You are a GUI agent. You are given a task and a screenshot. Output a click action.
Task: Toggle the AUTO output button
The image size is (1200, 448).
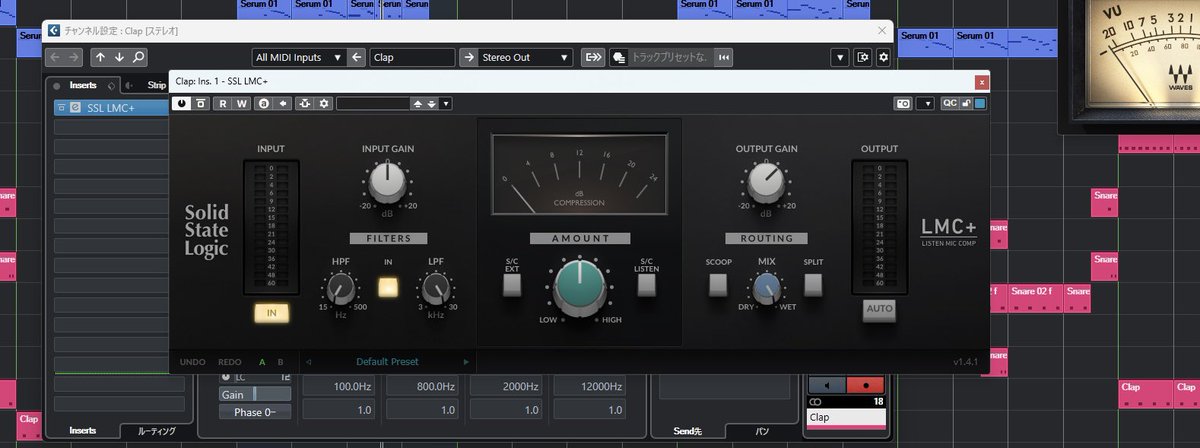tap(879, 310)
